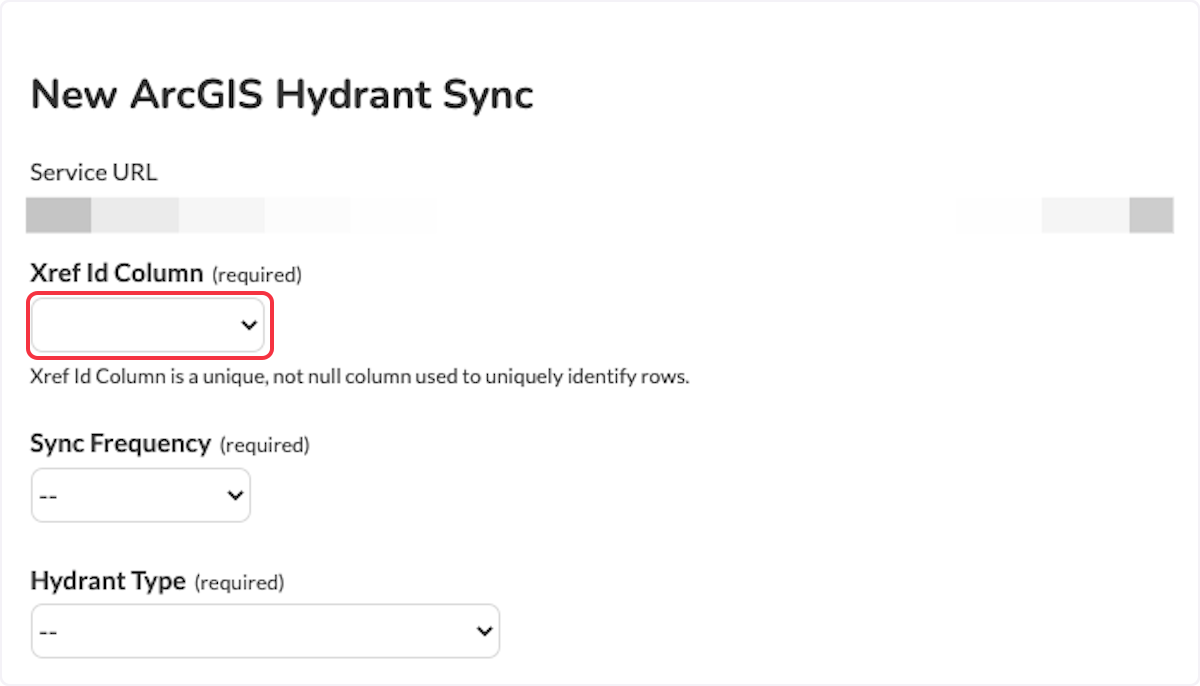This screenshot has width=1200, height=686.
Task: Open the Sync Frequency dropdown
Action: click(141, 495)
